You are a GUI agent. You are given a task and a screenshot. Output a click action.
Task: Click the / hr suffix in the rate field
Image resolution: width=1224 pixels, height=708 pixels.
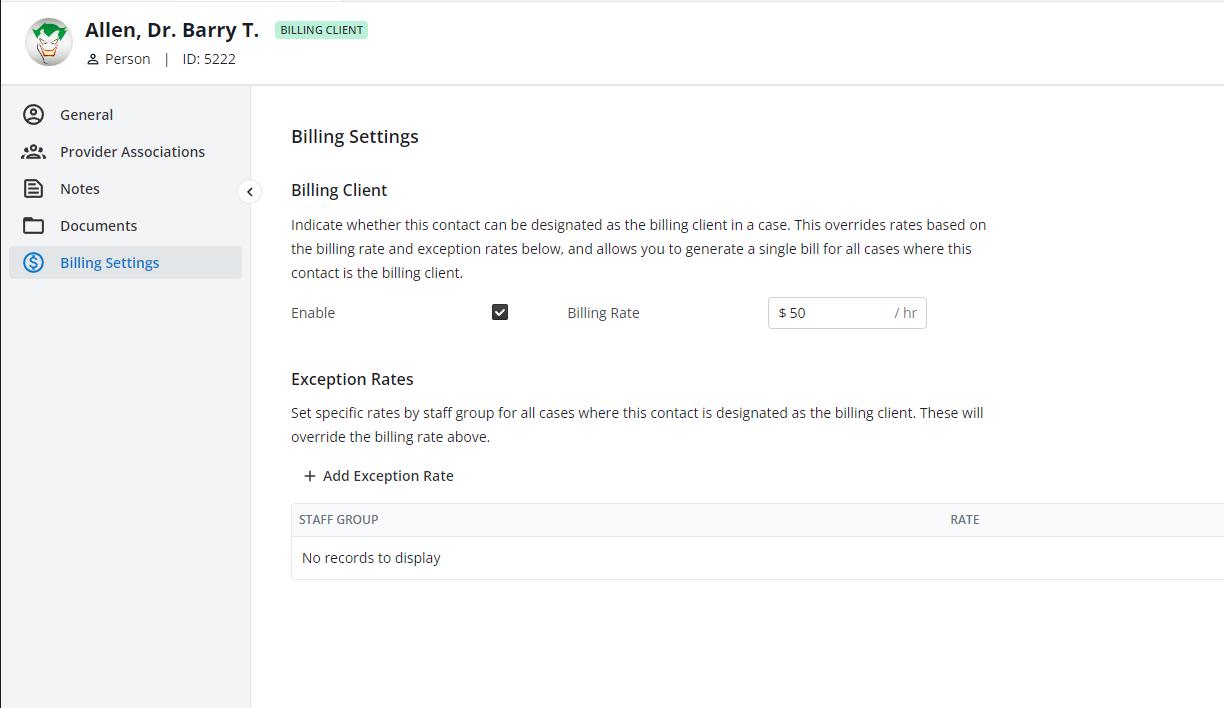(x=906, y=313)
